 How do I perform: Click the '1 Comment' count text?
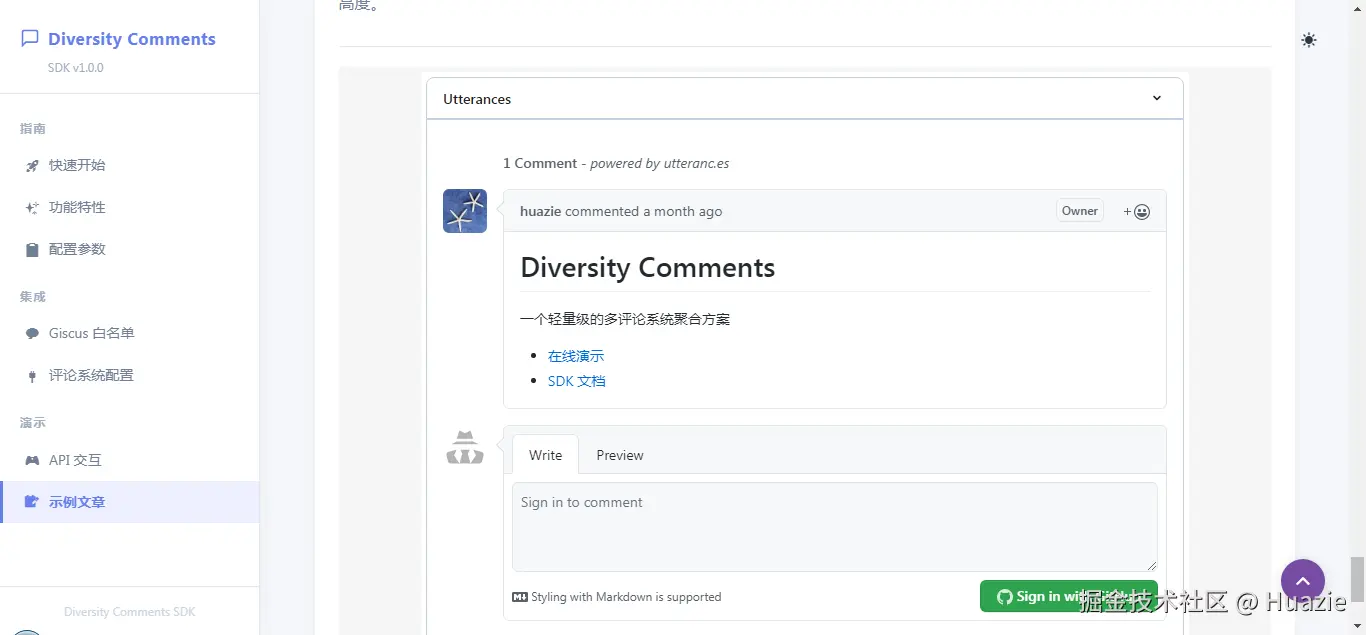pos(540,164)
